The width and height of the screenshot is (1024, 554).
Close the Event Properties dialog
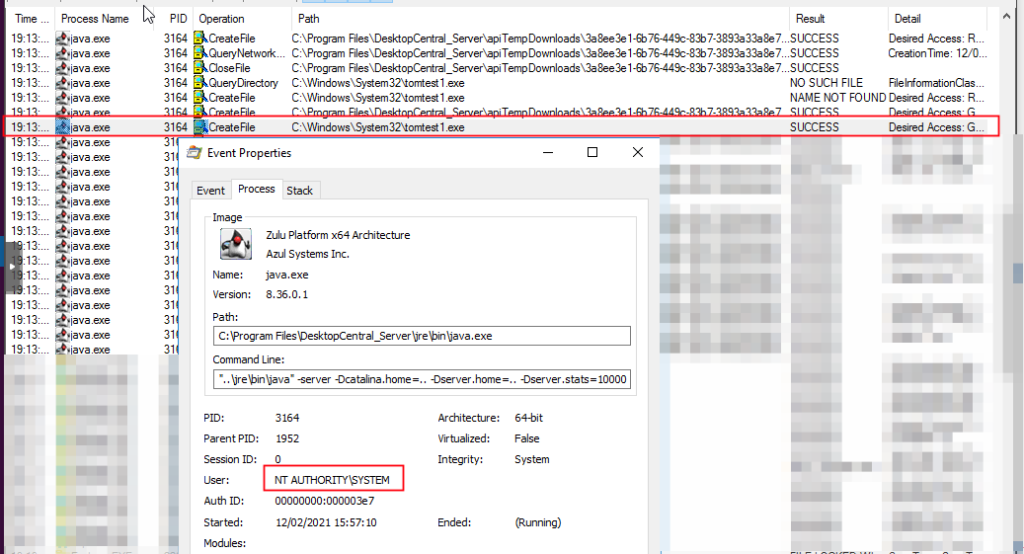pyautogui.click(x=638, y=153)
